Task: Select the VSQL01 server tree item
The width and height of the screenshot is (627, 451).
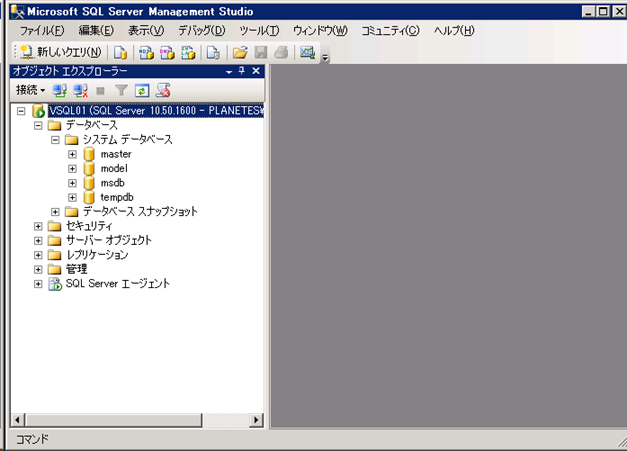Action: [x=156, y=111]
